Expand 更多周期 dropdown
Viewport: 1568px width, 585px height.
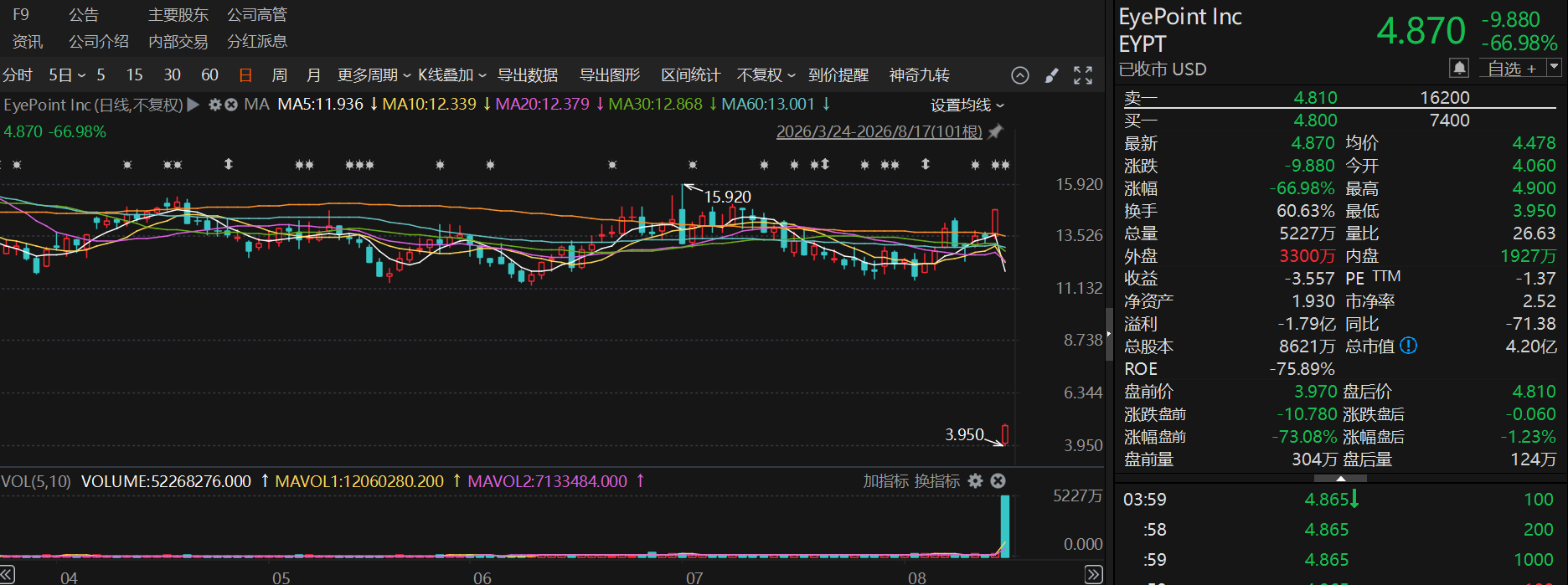pos(374,75)
